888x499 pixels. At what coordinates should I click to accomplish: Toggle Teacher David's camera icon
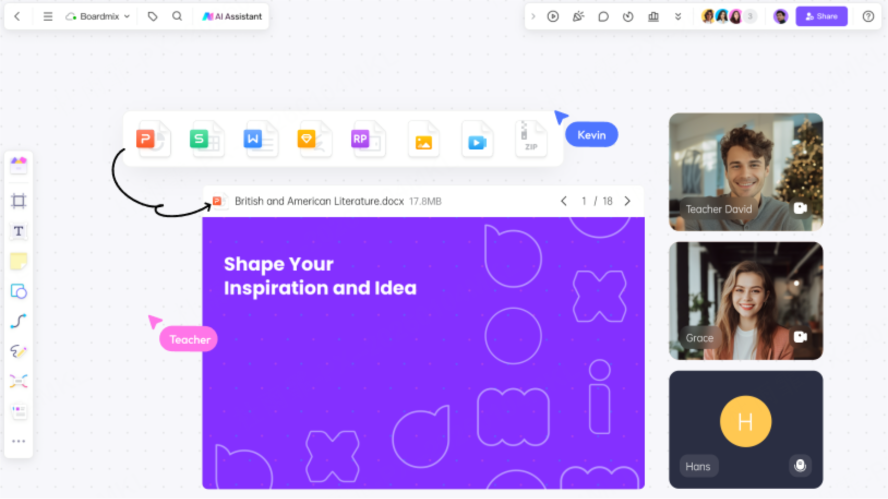(800, 208)
